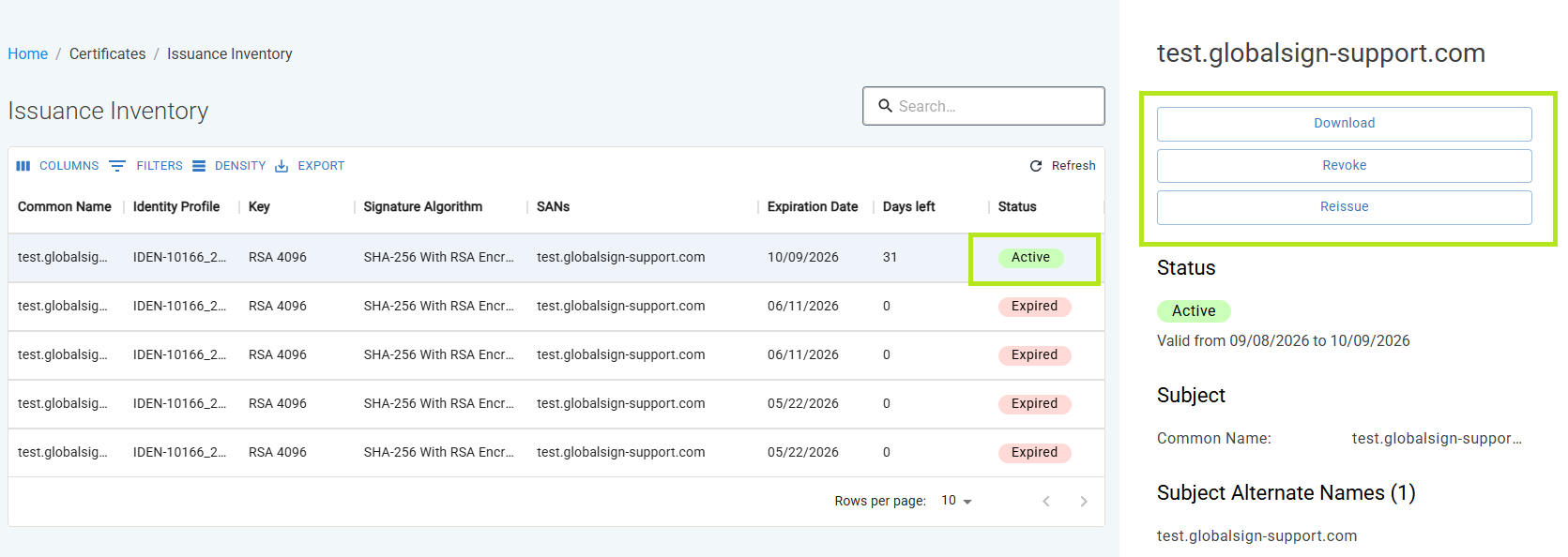This screenshot has width=1568, height=557.
Task: Click the search magnifier icon
Action: (885, 106)
